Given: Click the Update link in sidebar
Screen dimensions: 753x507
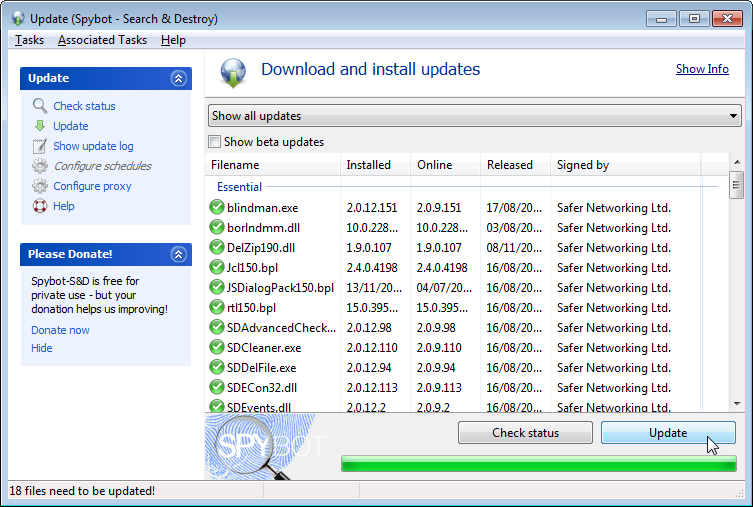Looking at the screenshot, I should click(71, 126).
